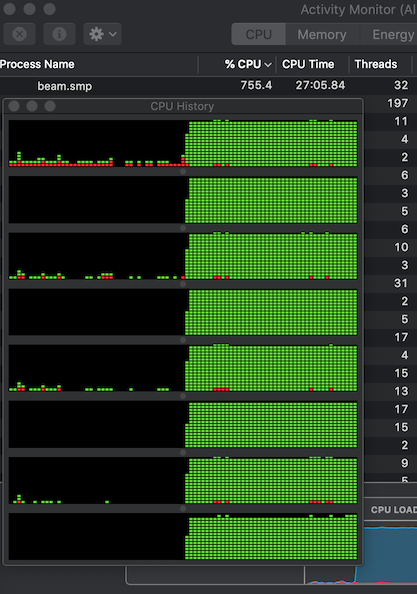Click the divider handle below first core graph

point(183,172)
